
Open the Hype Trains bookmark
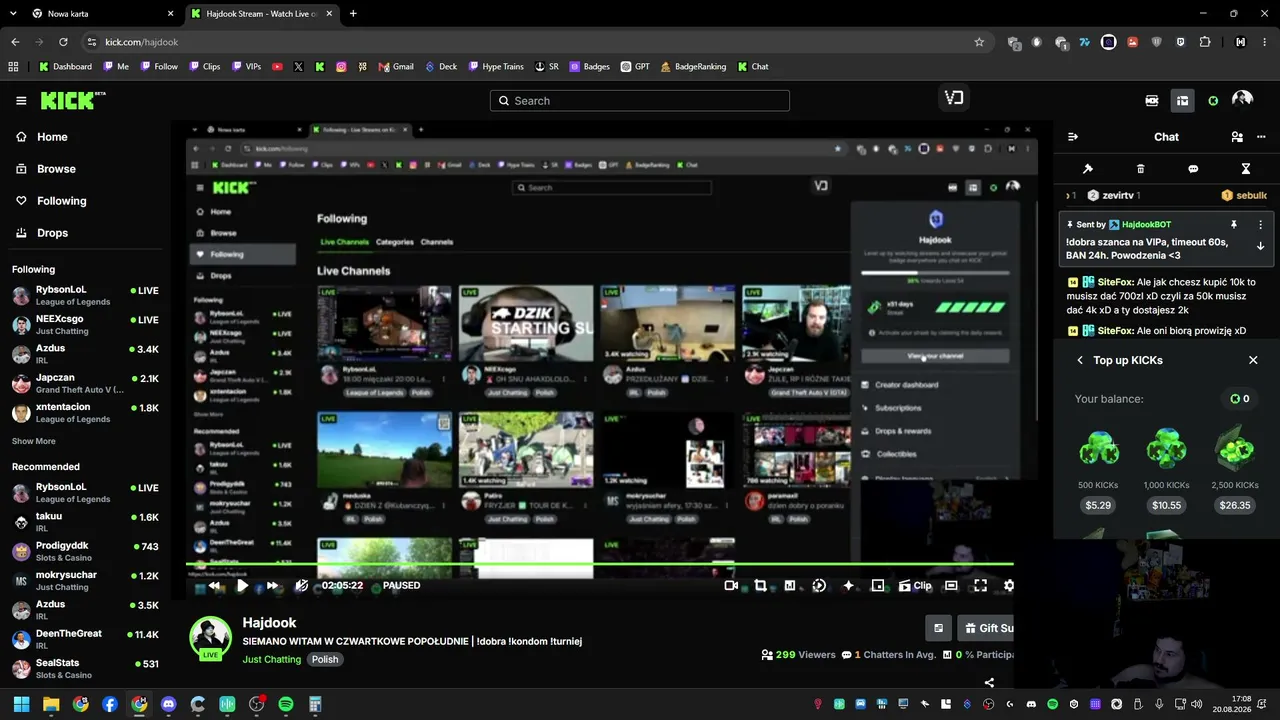coord(495,67)
